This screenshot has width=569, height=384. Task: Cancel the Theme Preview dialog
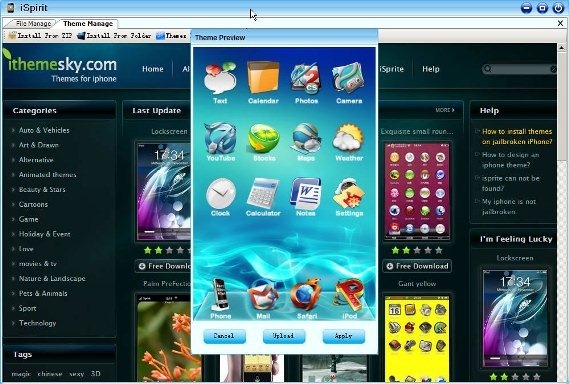224,336
